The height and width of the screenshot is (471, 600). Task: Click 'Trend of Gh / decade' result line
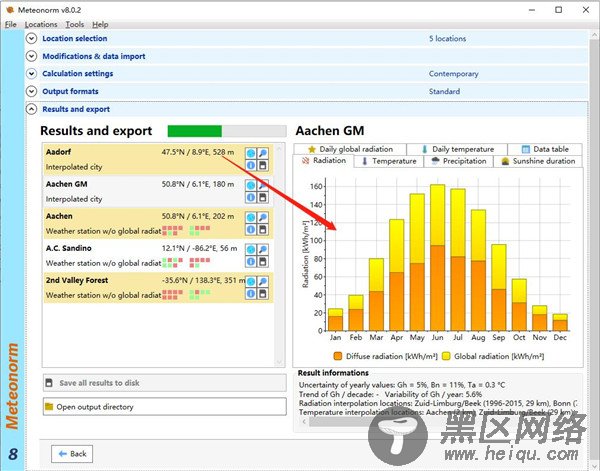point(390,394)
